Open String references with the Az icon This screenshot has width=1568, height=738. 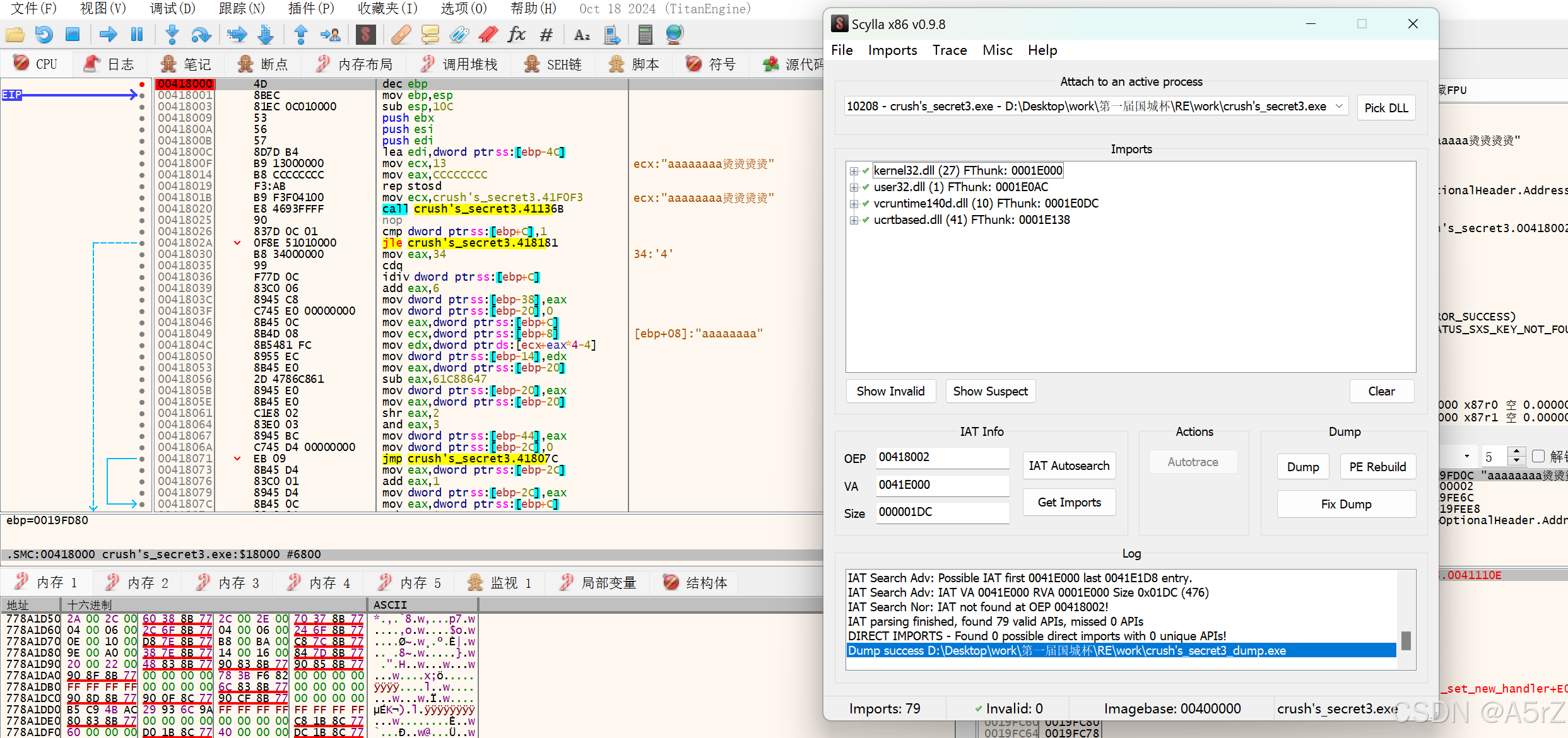[582, 35]
